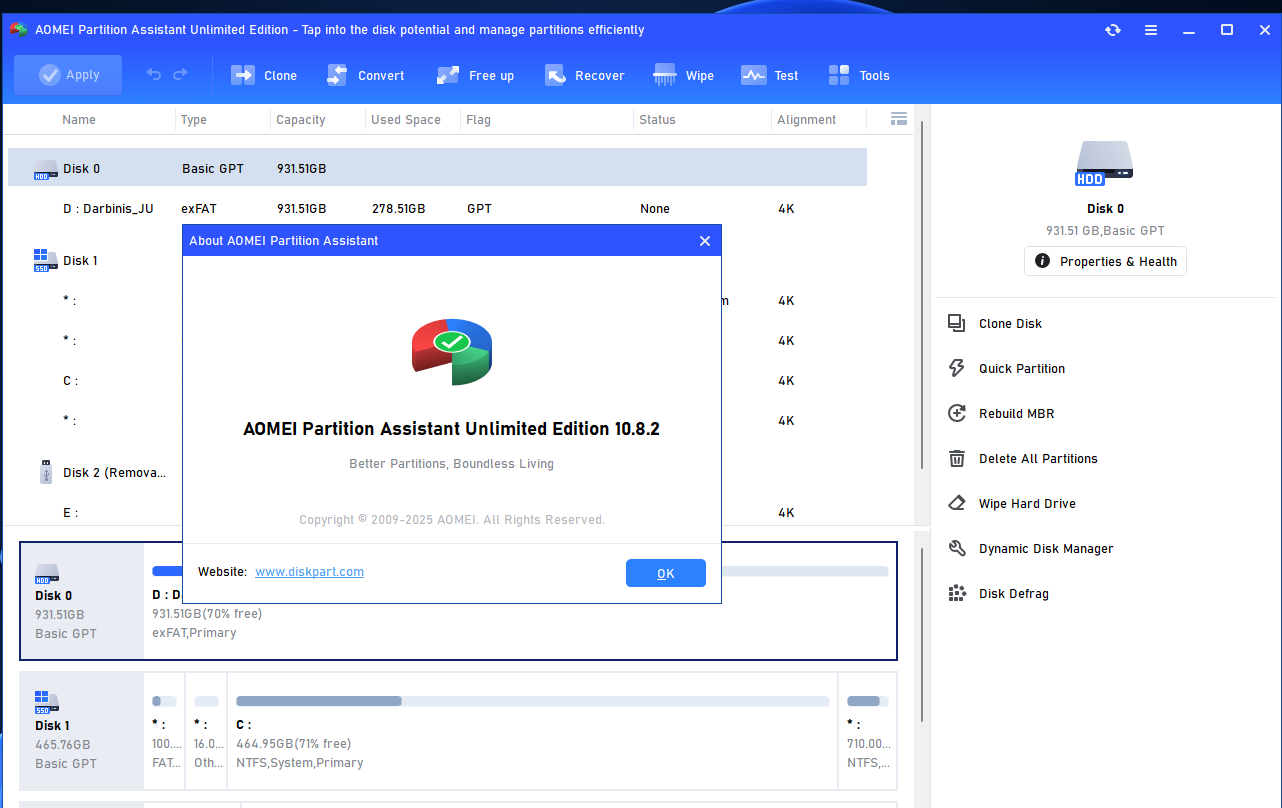This screenshot has height=808, width=1282.
Task: Sort by the Used Space column header
Action: pos(406,120)
